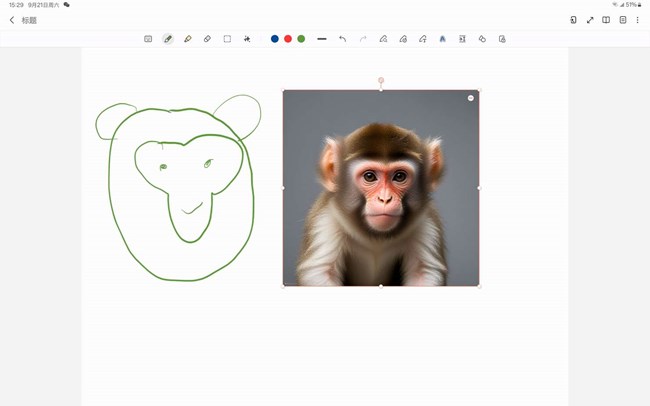Undo the last stroke

tap(342, 39)
